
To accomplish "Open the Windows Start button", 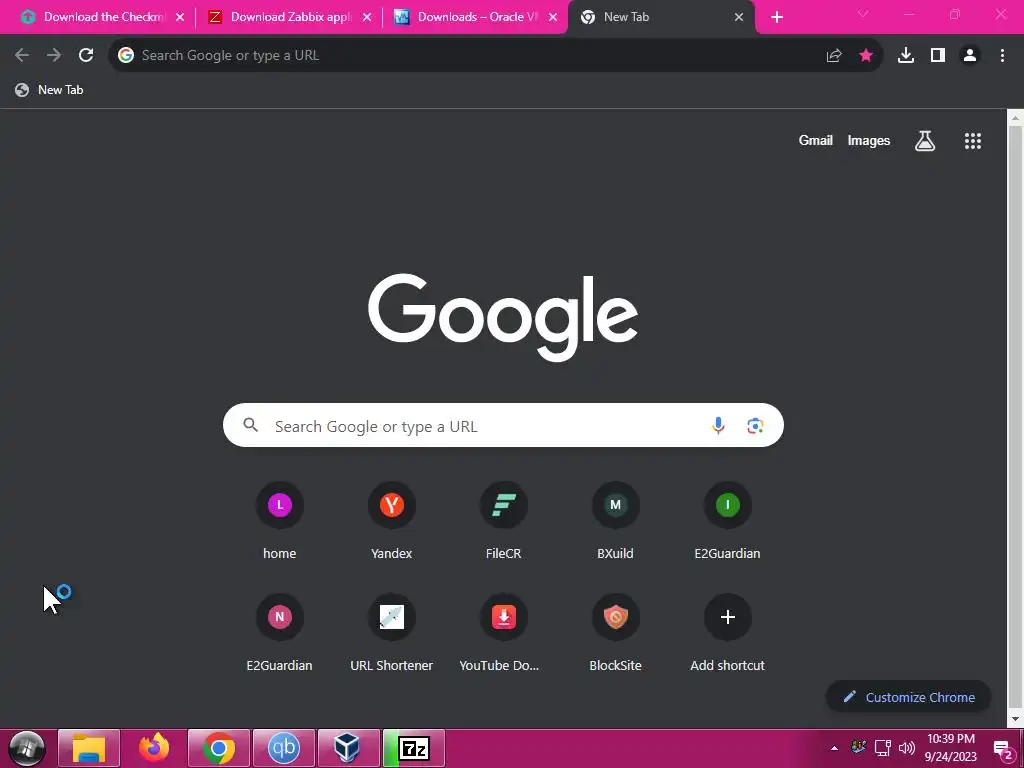I will tap(27, 748).
